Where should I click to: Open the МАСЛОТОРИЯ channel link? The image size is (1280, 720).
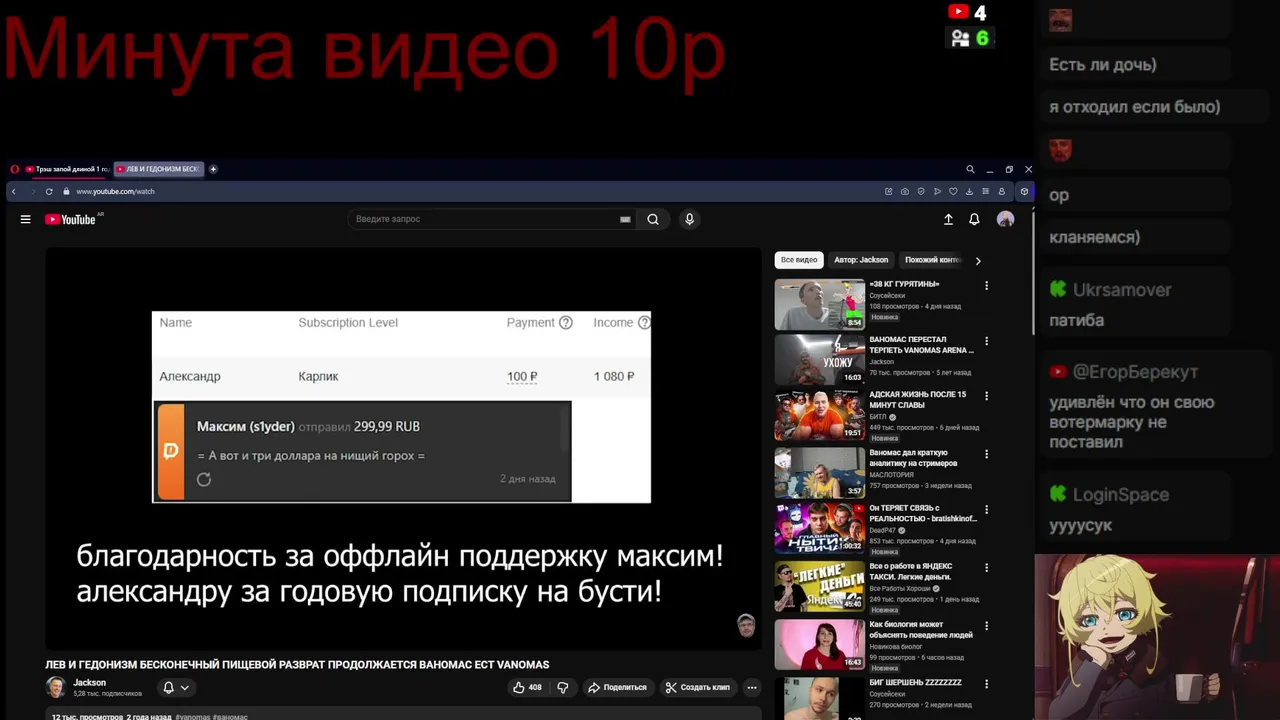click(x=891, y=475)
